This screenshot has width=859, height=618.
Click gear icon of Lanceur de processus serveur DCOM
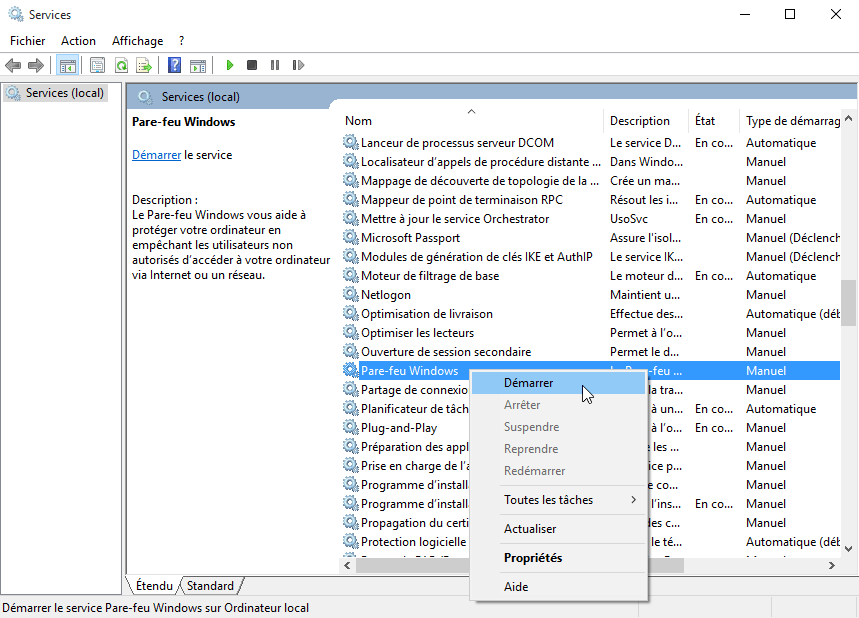(351, 142)
